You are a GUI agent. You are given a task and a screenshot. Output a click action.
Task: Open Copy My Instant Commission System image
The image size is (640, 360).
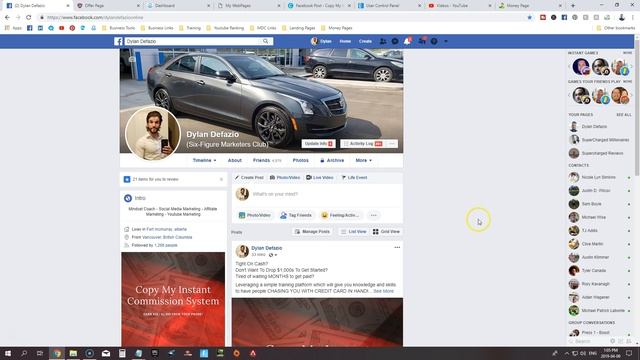coord(173,299)
